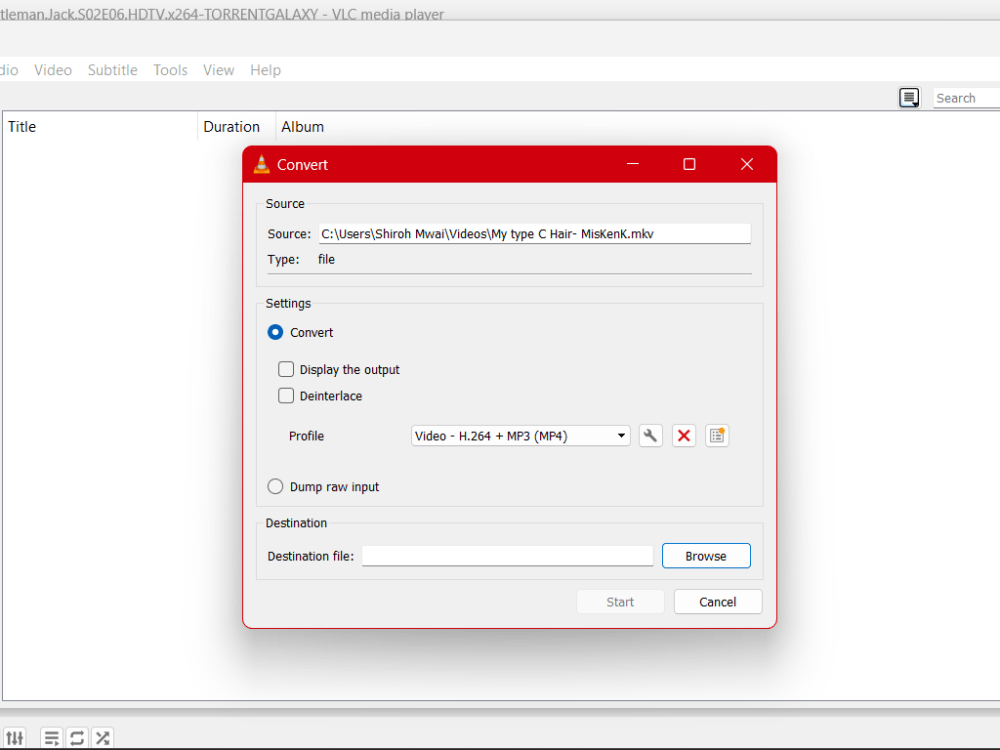Open extended settings equalizer icon
The height and width of the screenshot is (750, 1000).
tap(15, 738)
